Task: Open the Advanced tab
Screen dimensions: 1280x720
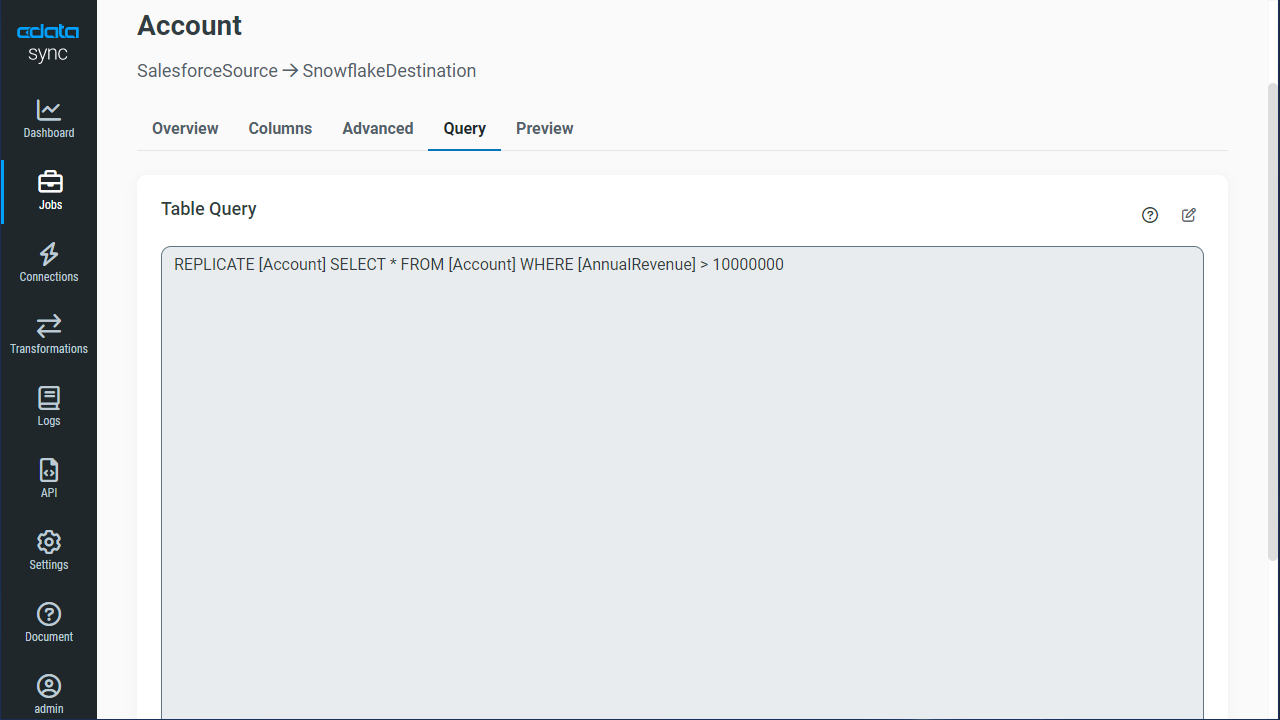Action: pos(377,129)
